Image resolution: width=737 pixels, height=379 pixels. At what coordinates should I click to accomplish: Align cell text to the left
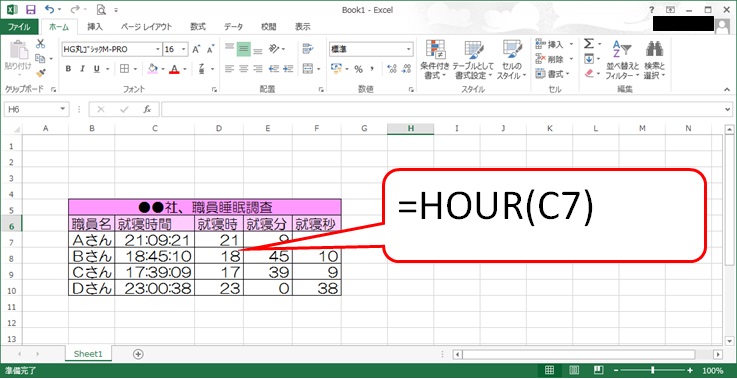pyautogui.click(x=229, y=69)
